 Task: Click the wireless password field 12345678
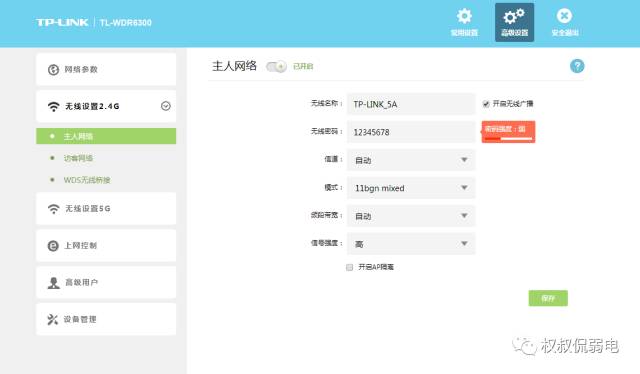click(411, 132)
